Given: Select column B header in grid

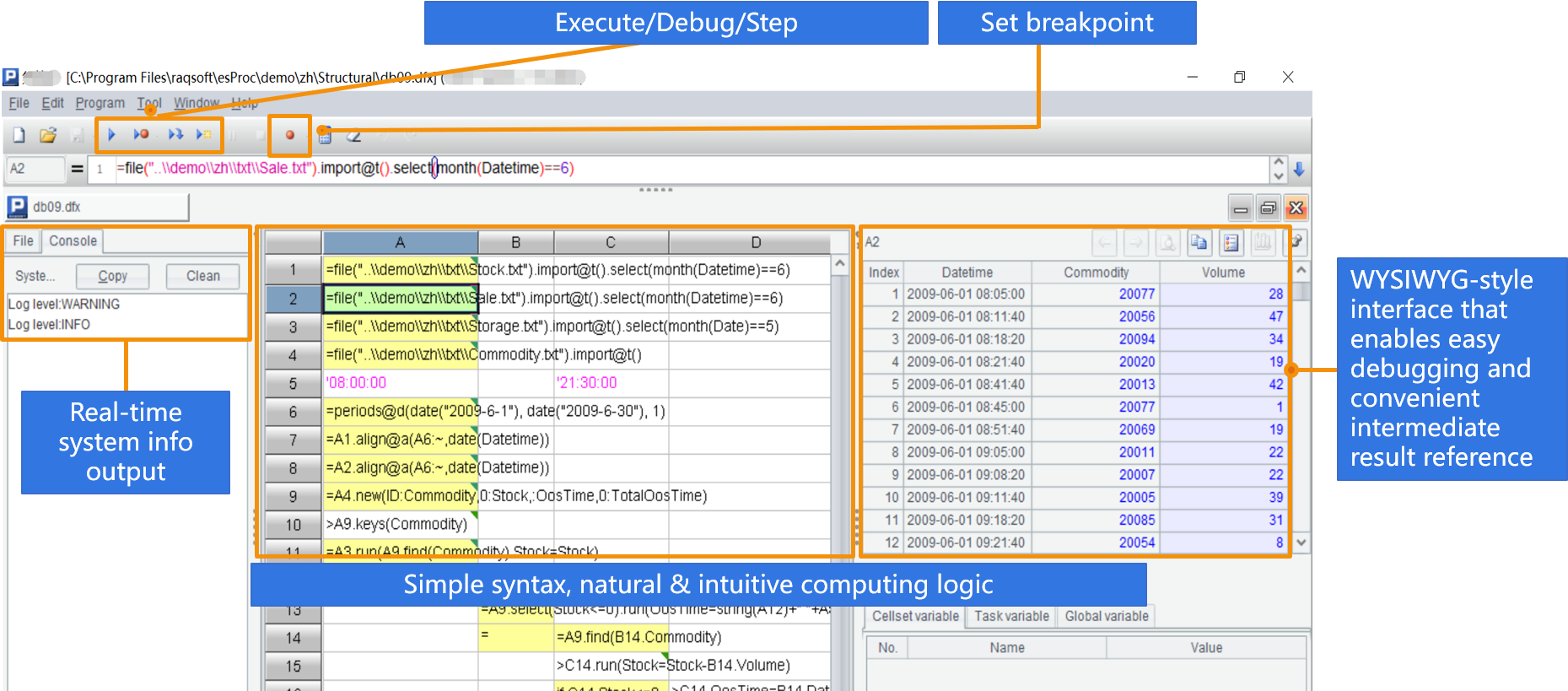Looking at the screenshot, I should tap(515, 242).
